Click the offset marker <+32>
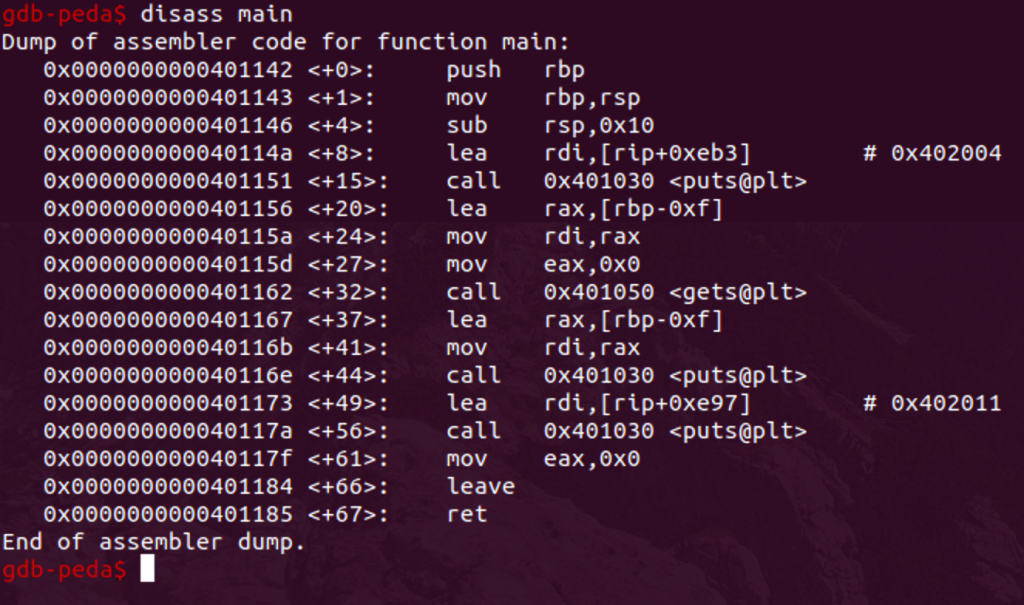Image resolution: width=1024 pixels, height=605 pixels. point(348,292)
